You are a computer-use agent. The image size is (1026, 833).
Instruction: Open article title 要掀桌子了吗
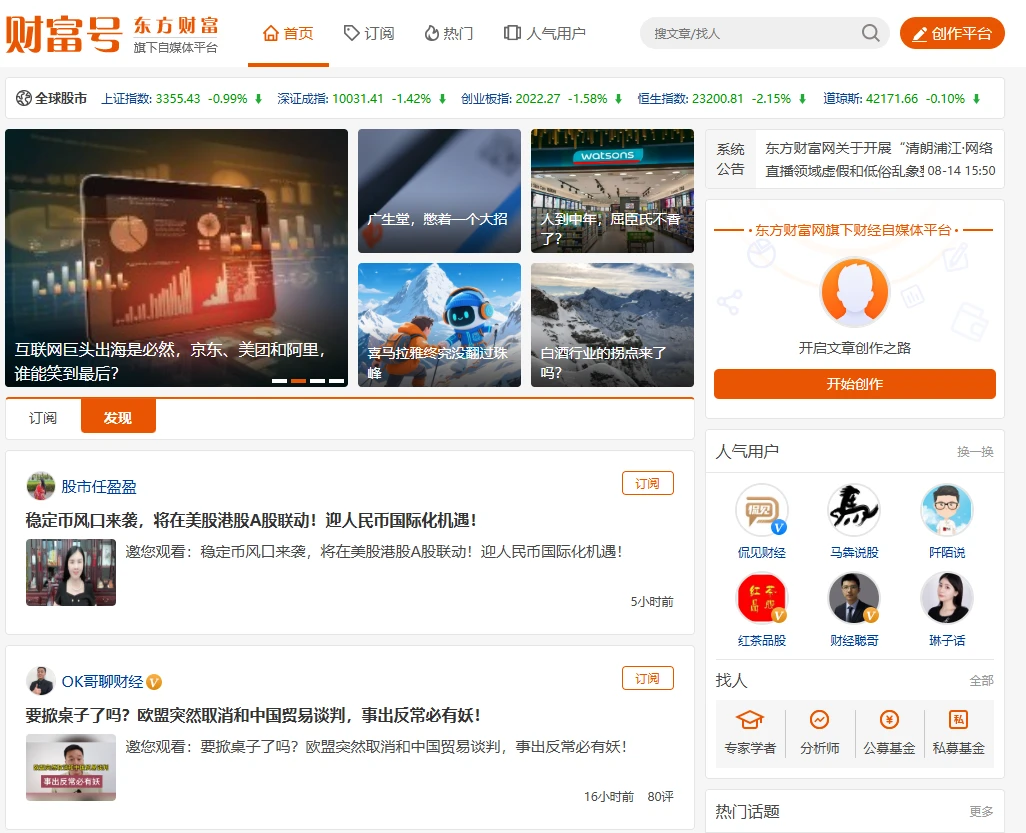coord(253,716)
